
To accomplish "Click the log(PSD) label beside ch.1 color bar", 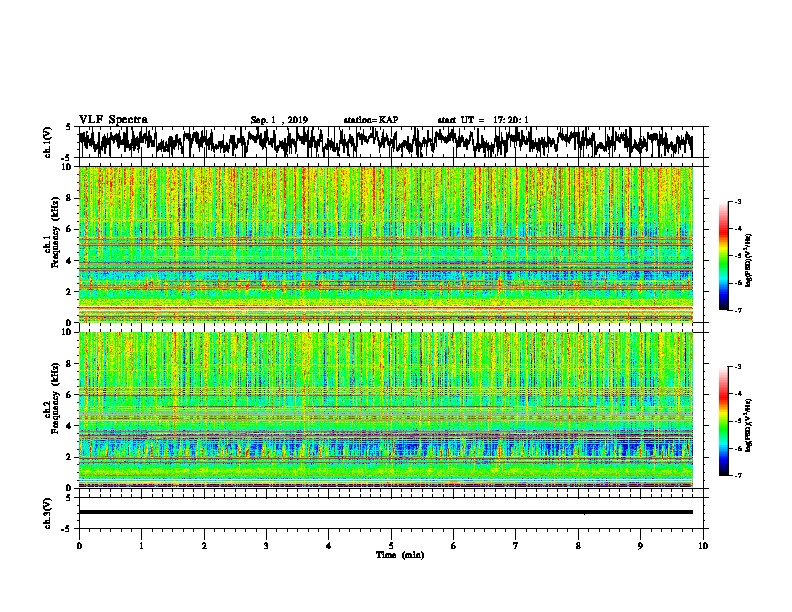I will coord(749,260).
